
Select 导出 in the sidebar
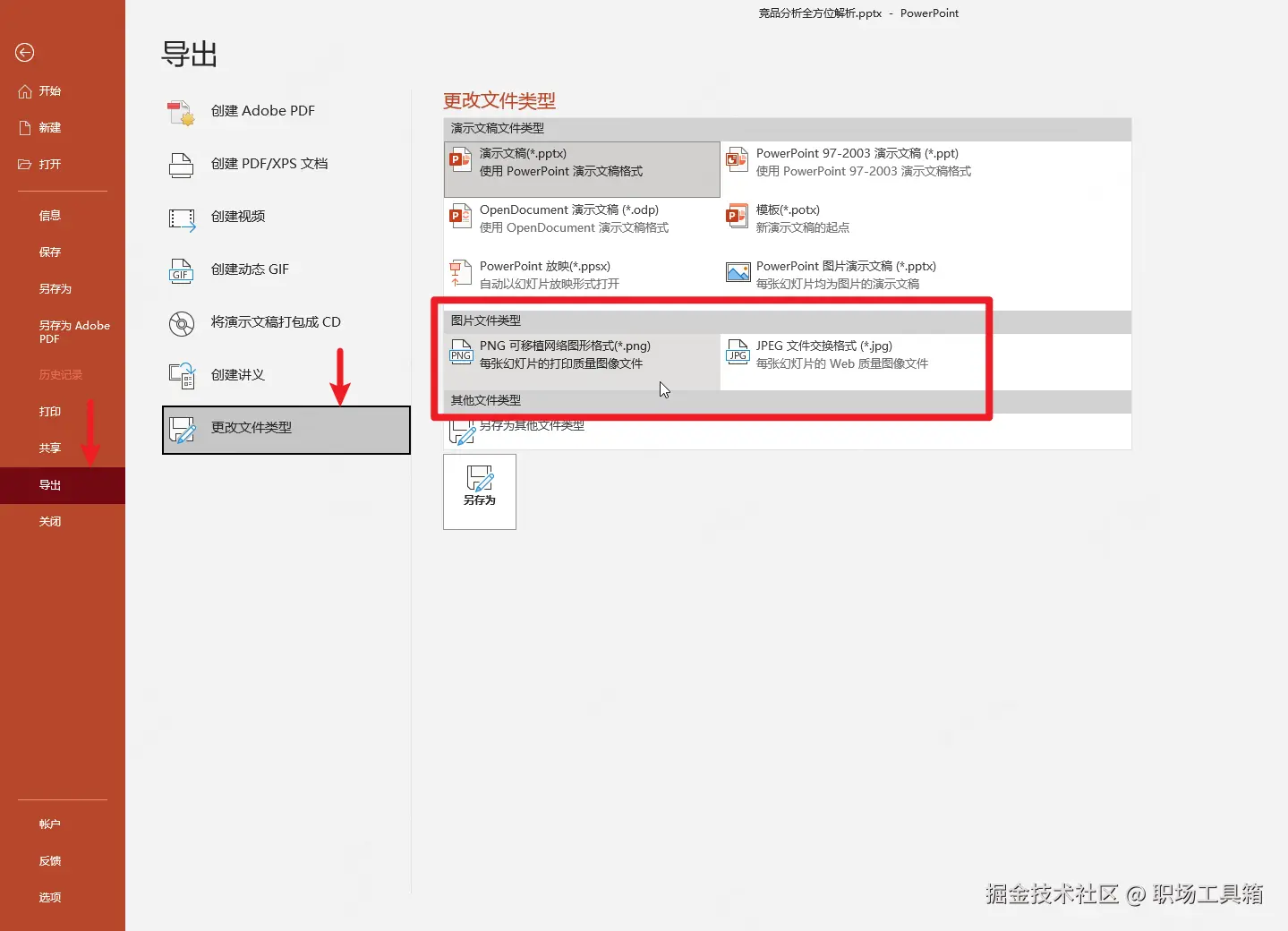(63, 485)
